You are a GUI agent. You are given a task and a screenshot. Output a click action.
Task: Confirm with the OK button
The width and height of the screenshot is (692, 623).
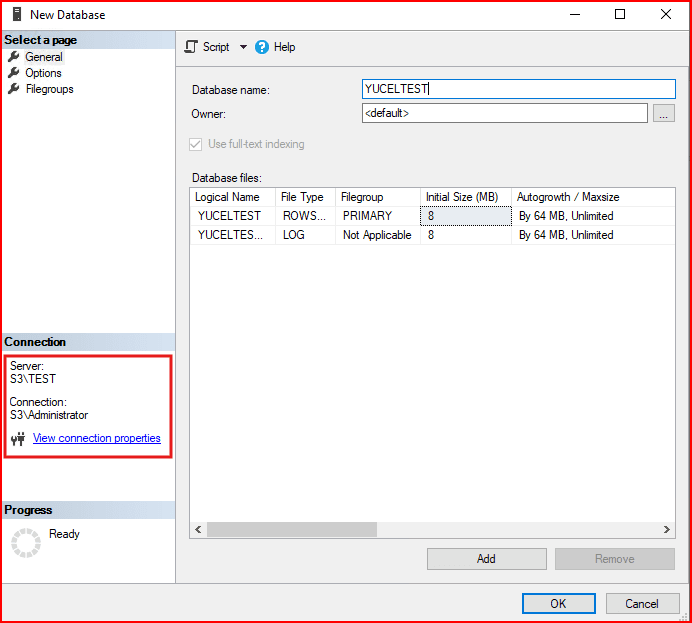[558, 603]
